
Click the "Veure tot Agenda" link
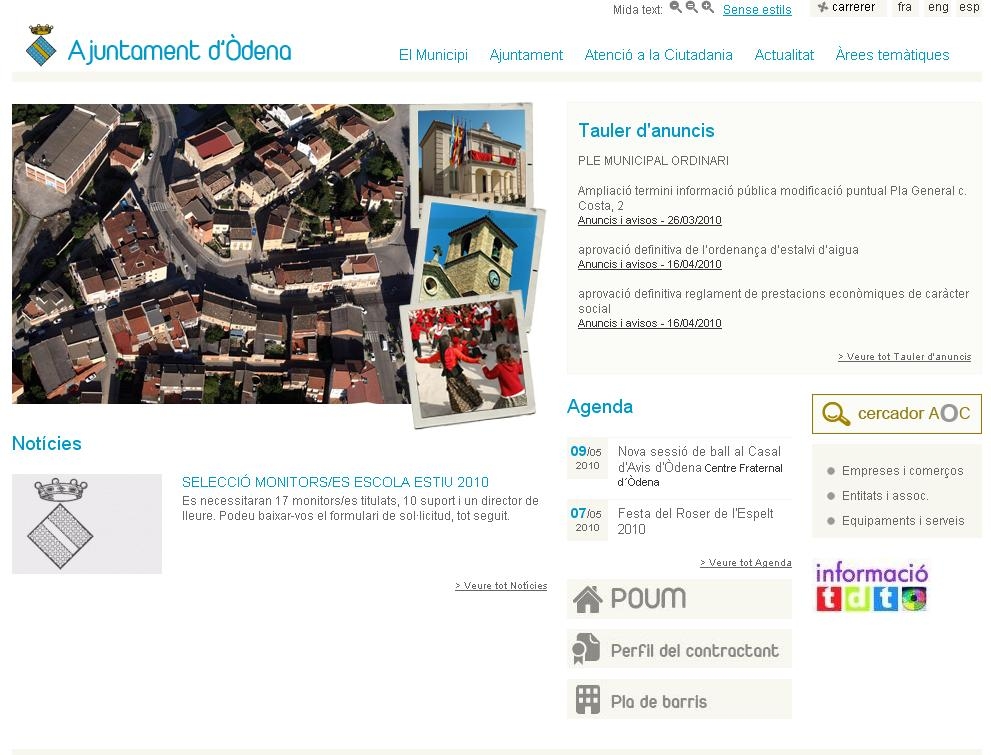tap(745, 562)
